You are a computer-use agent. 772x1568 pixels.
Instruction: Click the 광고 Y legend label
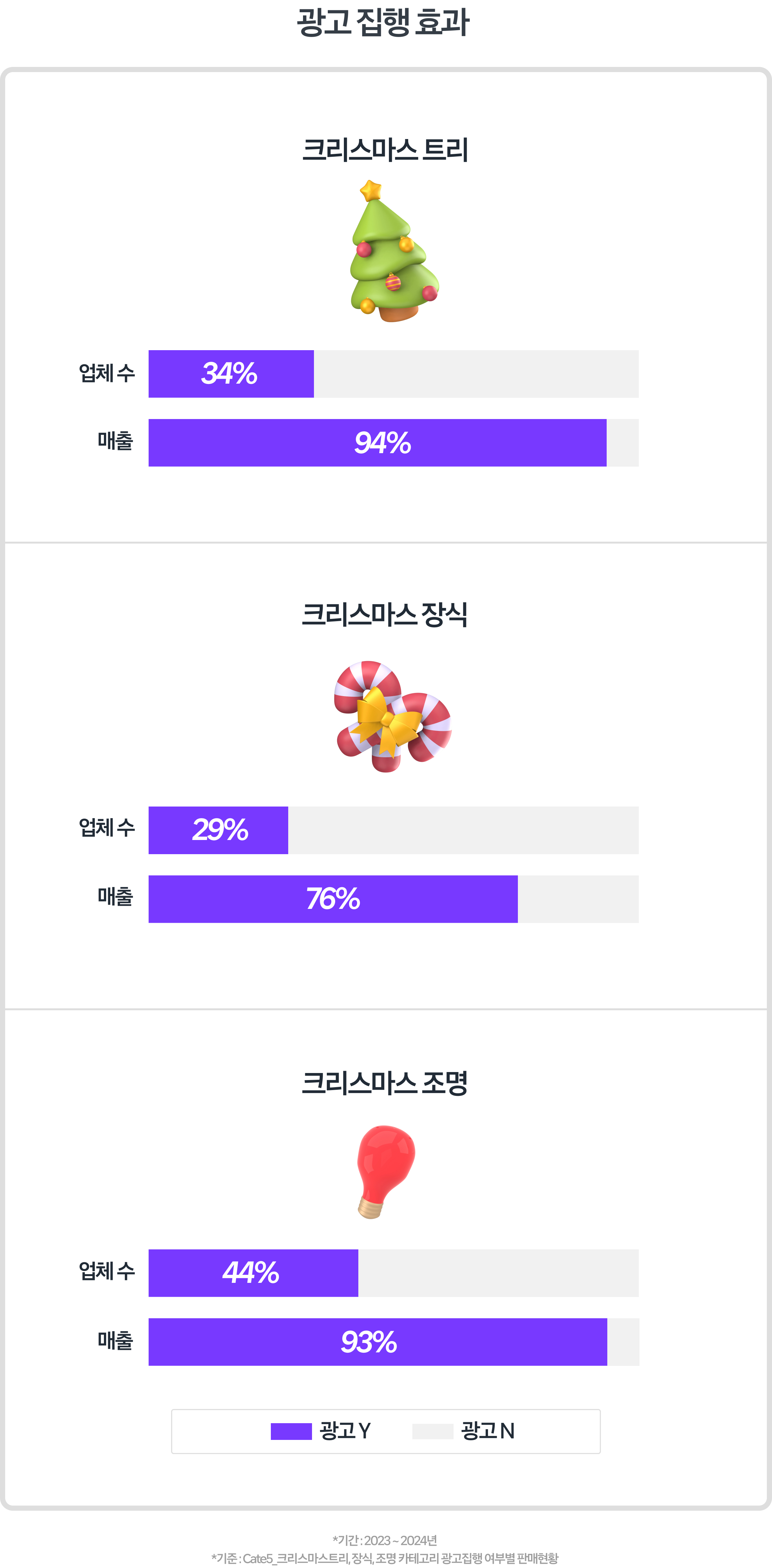click(345, 1431)
